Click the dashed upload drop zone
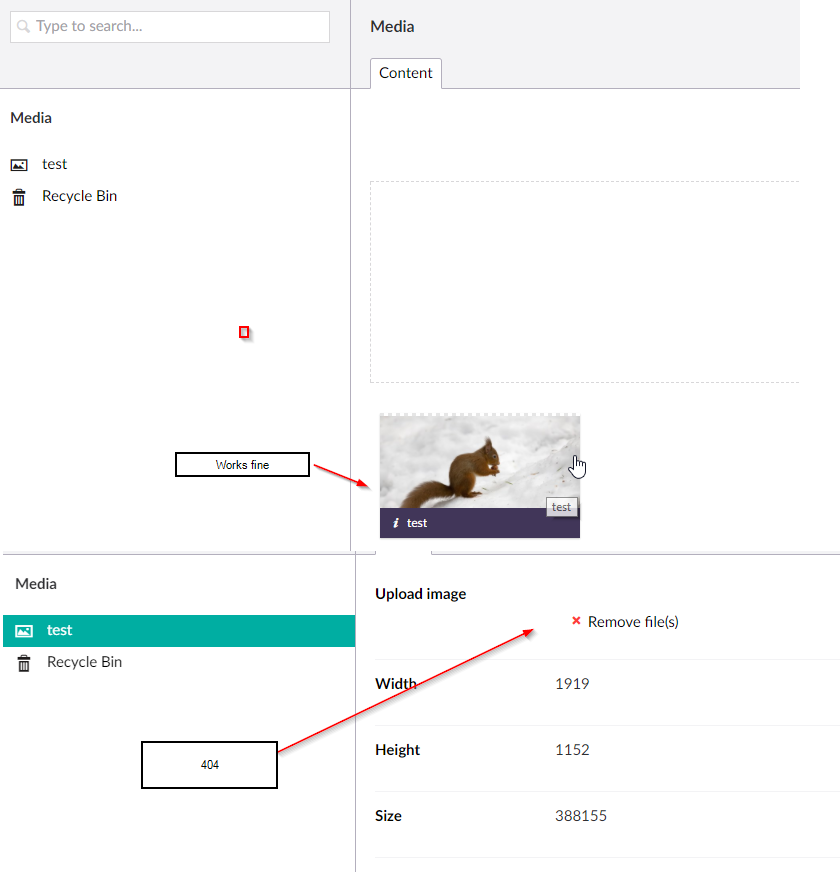Image resolution: width=840 pixels, height=872 pixels. tap(585, 282)
